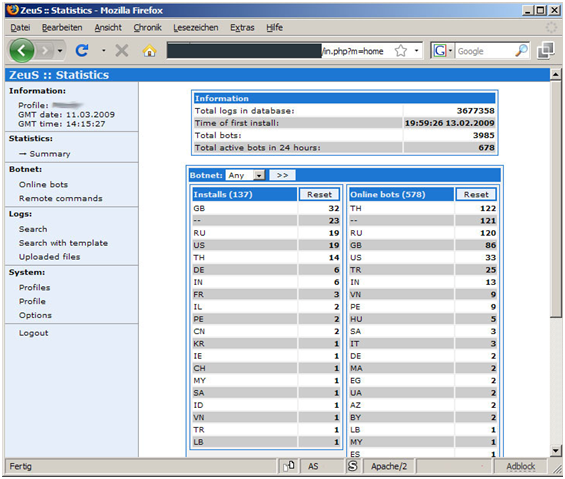The width and height of the screenshot is (565, 479).
Task: Bookmark this page with the star icon
Action: coord(400,51)
